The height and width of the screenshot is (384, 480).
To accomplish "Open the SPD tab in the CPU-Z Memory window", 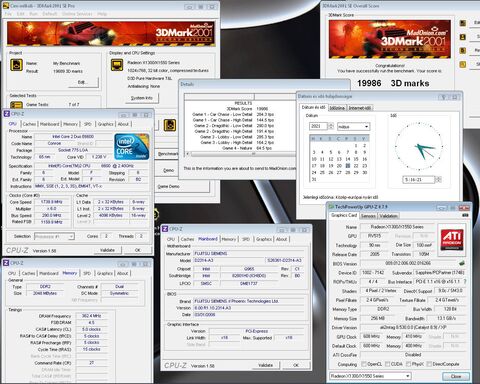I will pos(87,273).
